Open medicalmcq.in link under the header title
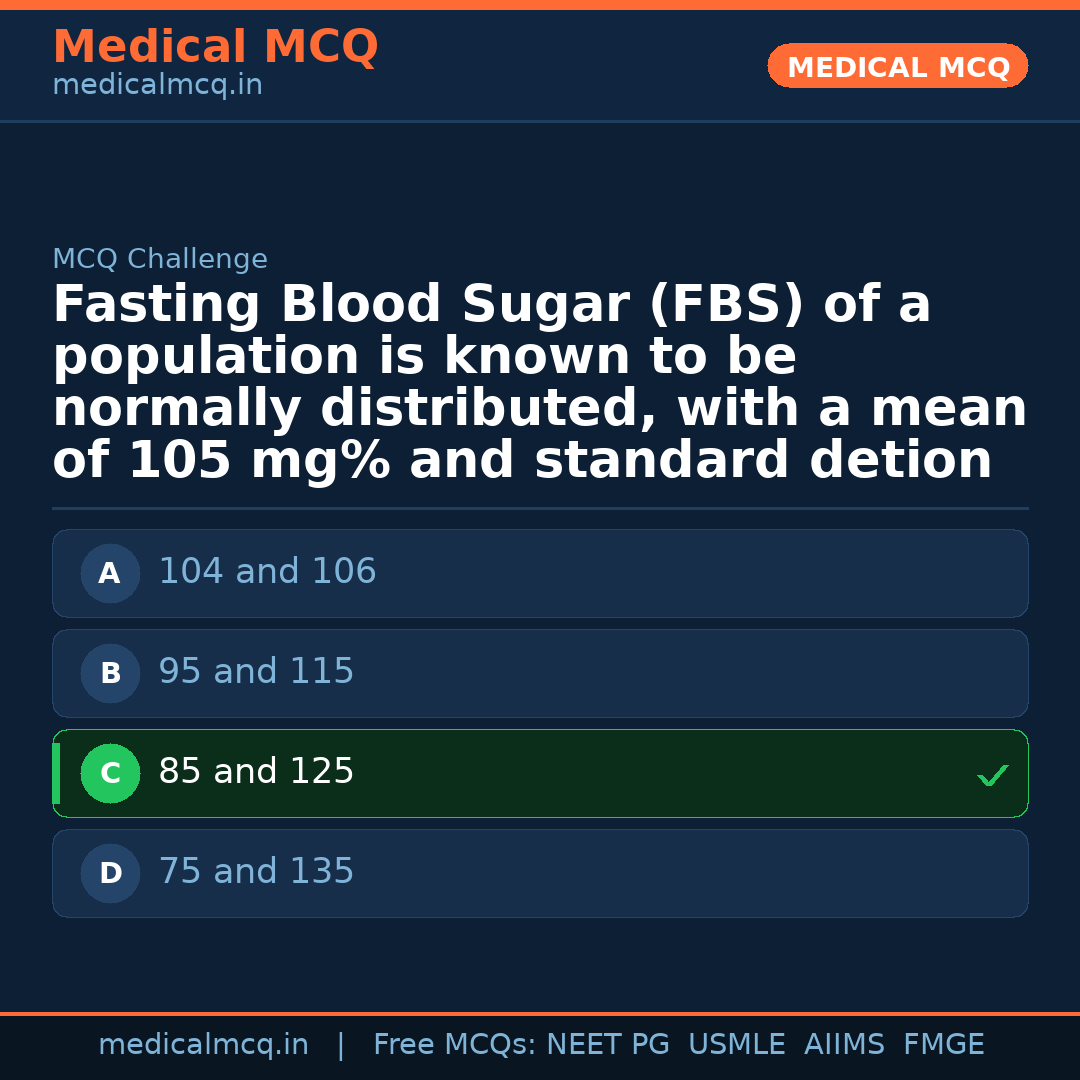The width and height of the screenshot is (1080, 1080). point(157,86)
